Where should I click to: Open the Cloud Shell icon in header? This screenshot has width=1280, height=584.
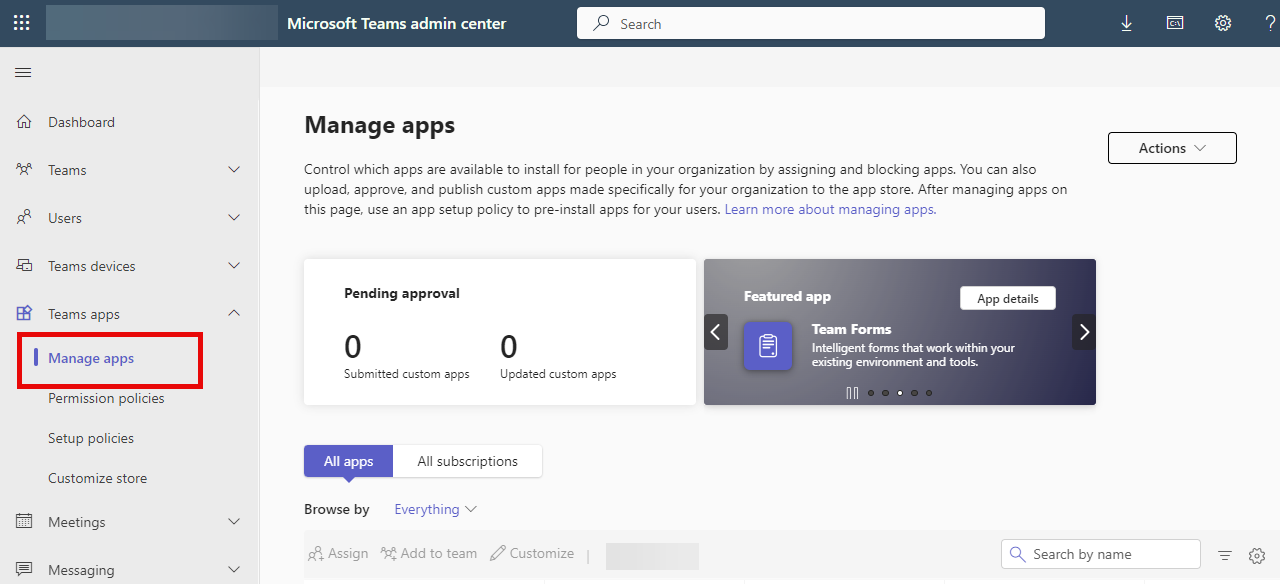point(1175,23)
